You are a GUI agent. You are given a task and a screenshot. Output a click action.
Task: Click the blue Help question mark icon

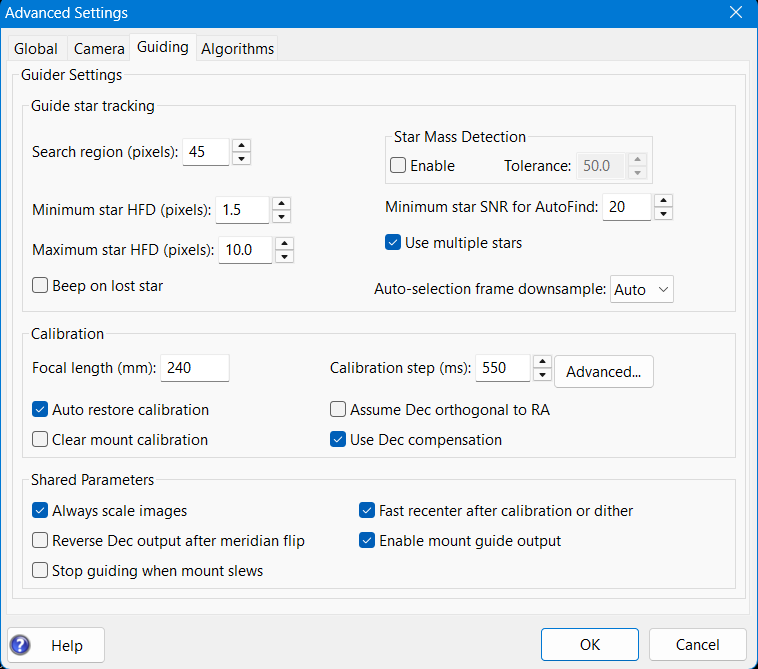pos(20,645)
